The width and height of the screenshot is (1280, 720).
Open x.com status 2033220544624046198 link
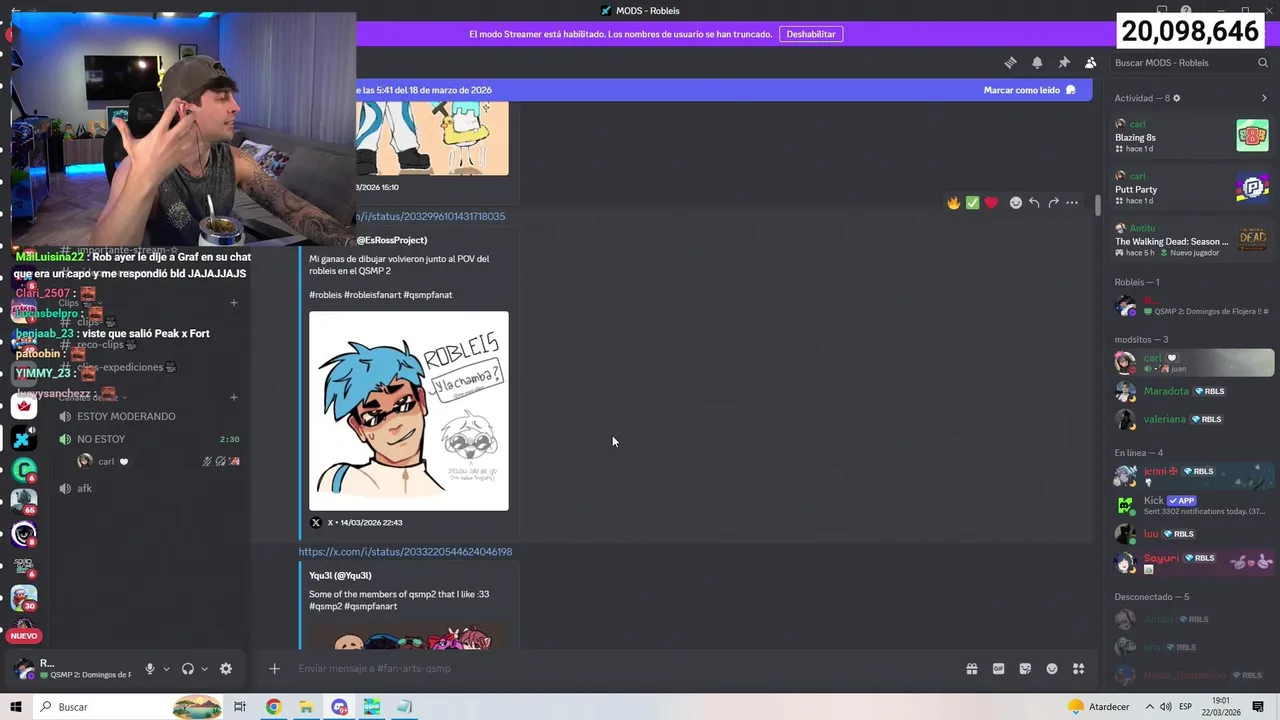tap(405, 552)
